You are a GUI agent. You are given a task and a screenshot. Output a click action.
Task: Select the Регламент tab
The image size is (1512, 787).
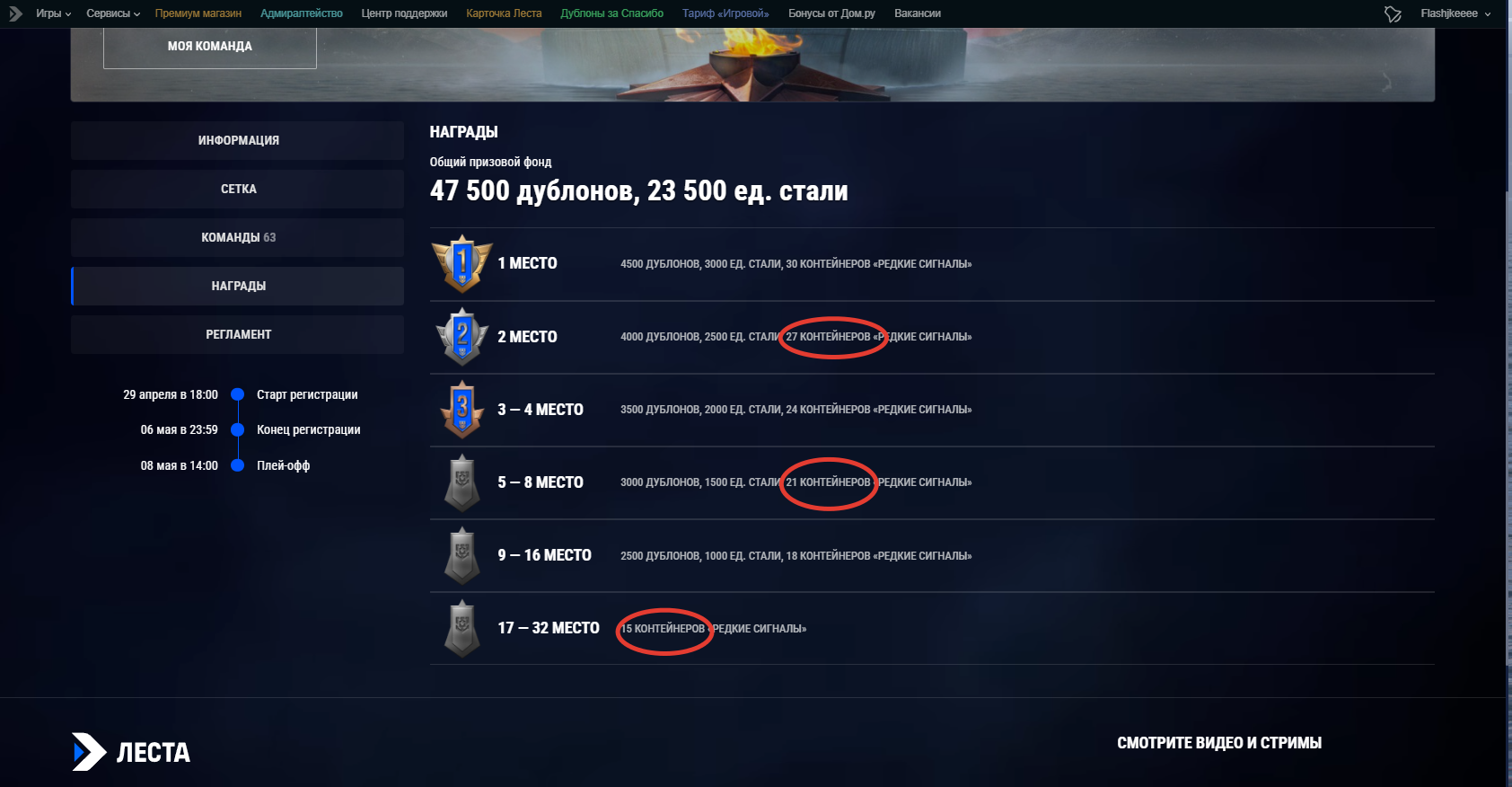click(x=238, y=334)
